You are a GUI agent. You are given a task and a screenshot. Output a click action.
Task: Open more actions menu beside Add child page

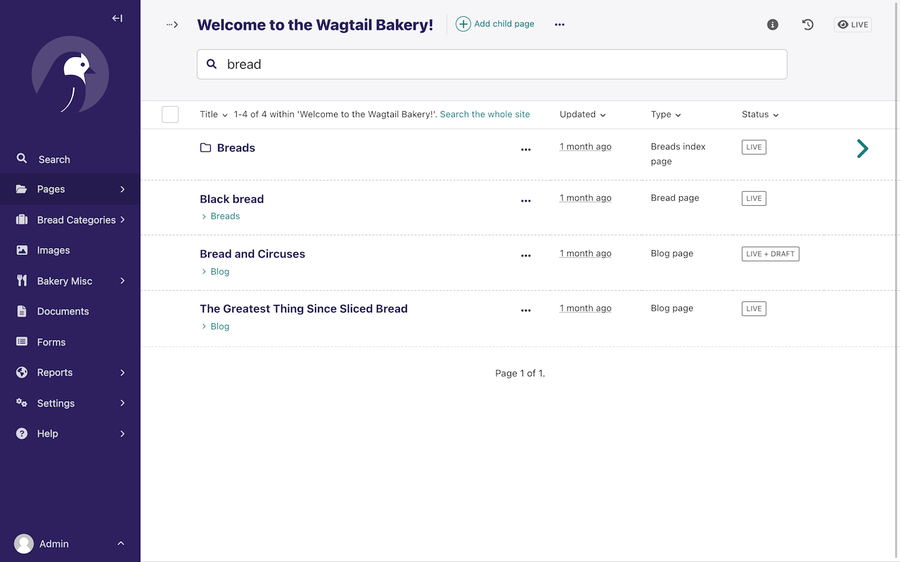(x=559, y=25)
